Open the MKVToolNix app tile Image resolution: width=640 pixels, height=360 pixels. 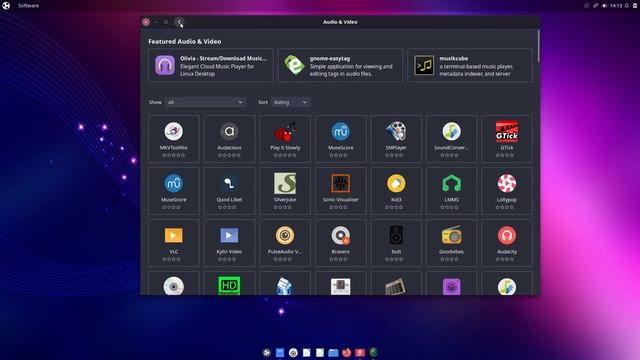click(x=173, y=139)
